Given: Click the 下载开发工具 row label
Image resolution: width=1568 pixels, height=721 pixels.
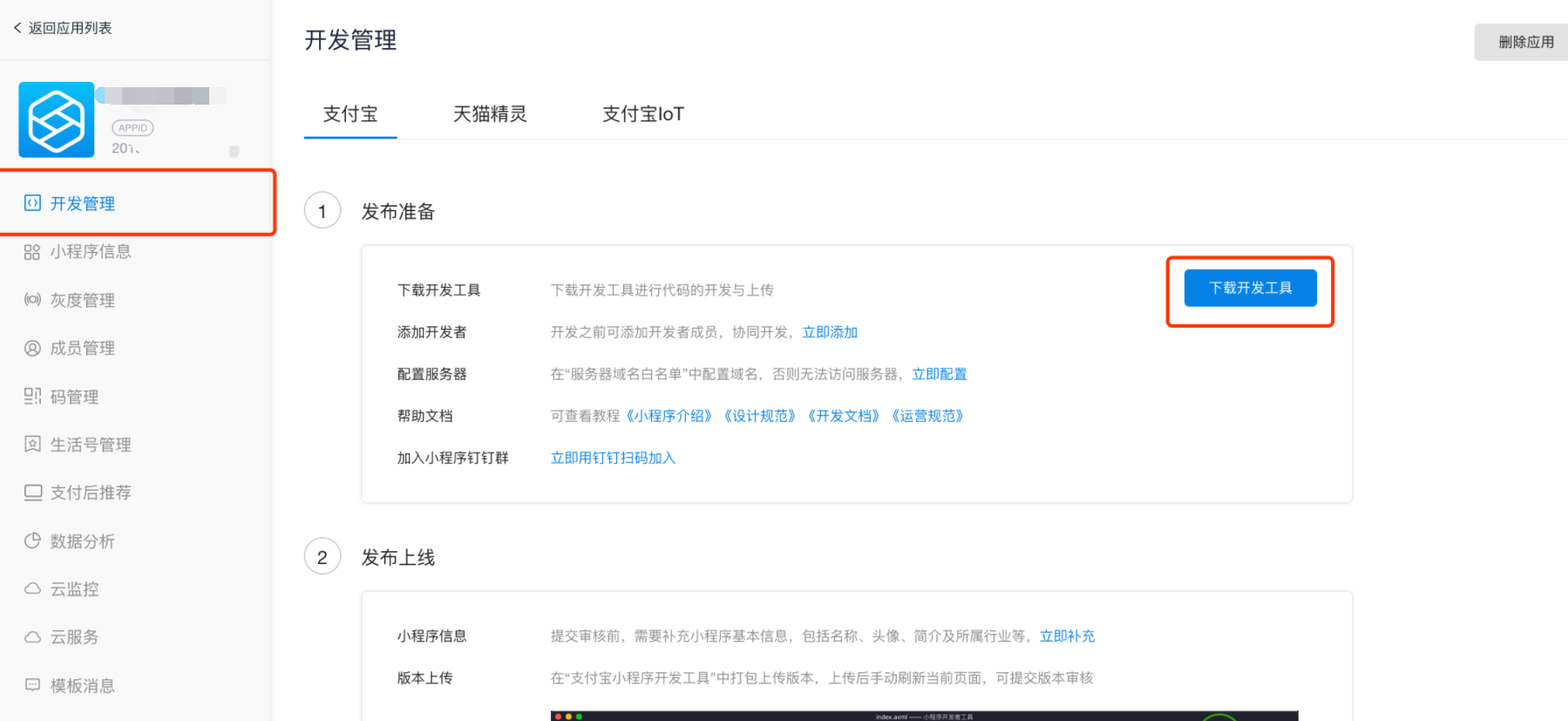Looking at the screenshot, I should 439,290.
